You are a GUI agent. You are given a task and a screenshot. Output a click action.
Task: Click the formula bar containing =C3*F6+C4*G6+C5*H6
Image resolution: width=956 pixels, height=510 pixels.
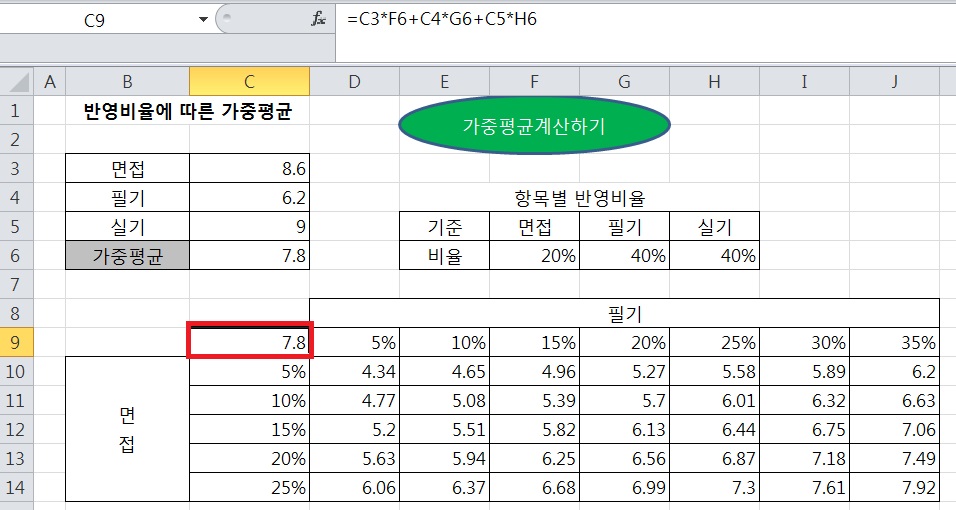[640, 19]
